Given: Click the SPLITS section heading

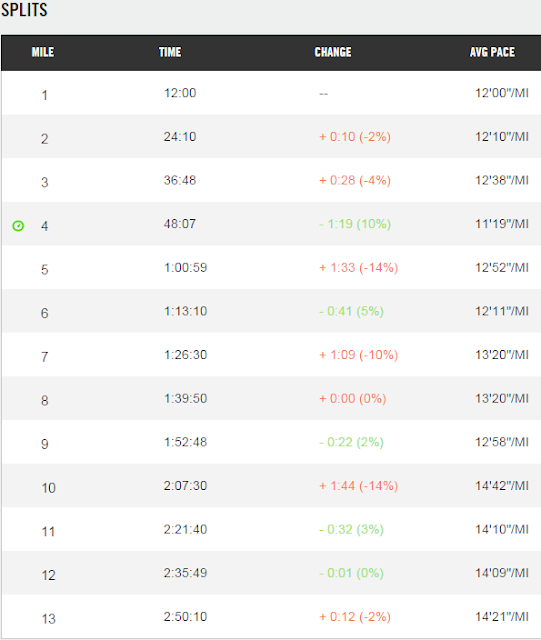Looking at the screenshot, I should click(24, 9).
